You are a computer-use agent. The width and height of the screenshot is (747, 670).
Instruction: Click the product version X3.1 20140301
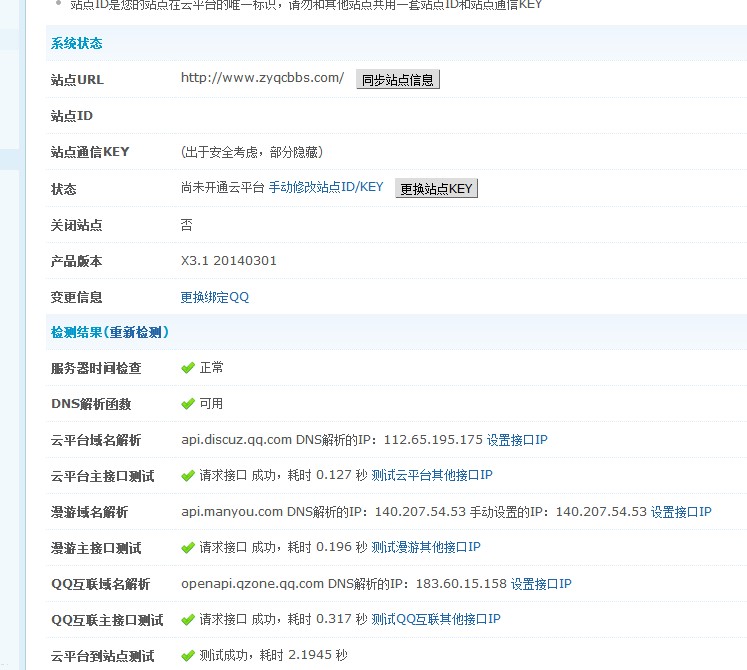tap(229, 261)
